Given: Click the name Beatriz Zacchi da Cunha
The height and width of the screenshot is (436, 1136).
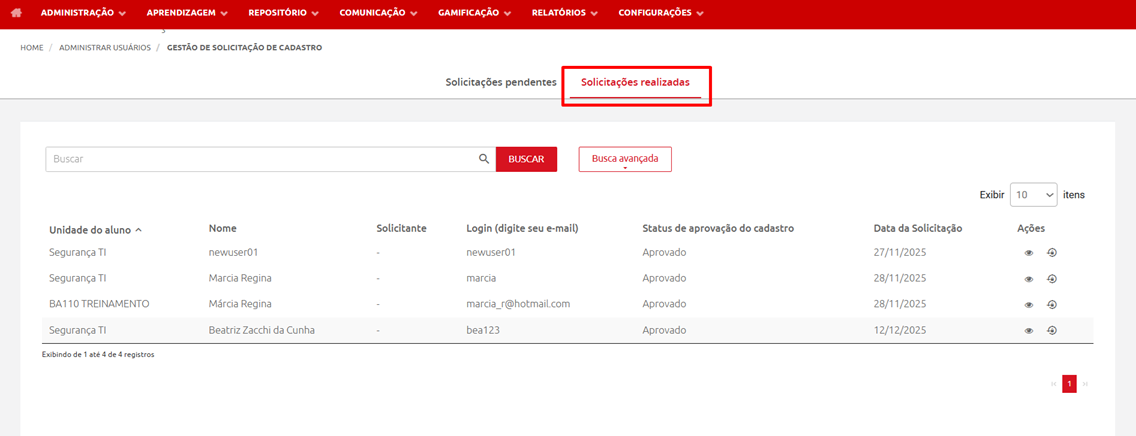Looking at the screenshot, I should click(262, 331).
